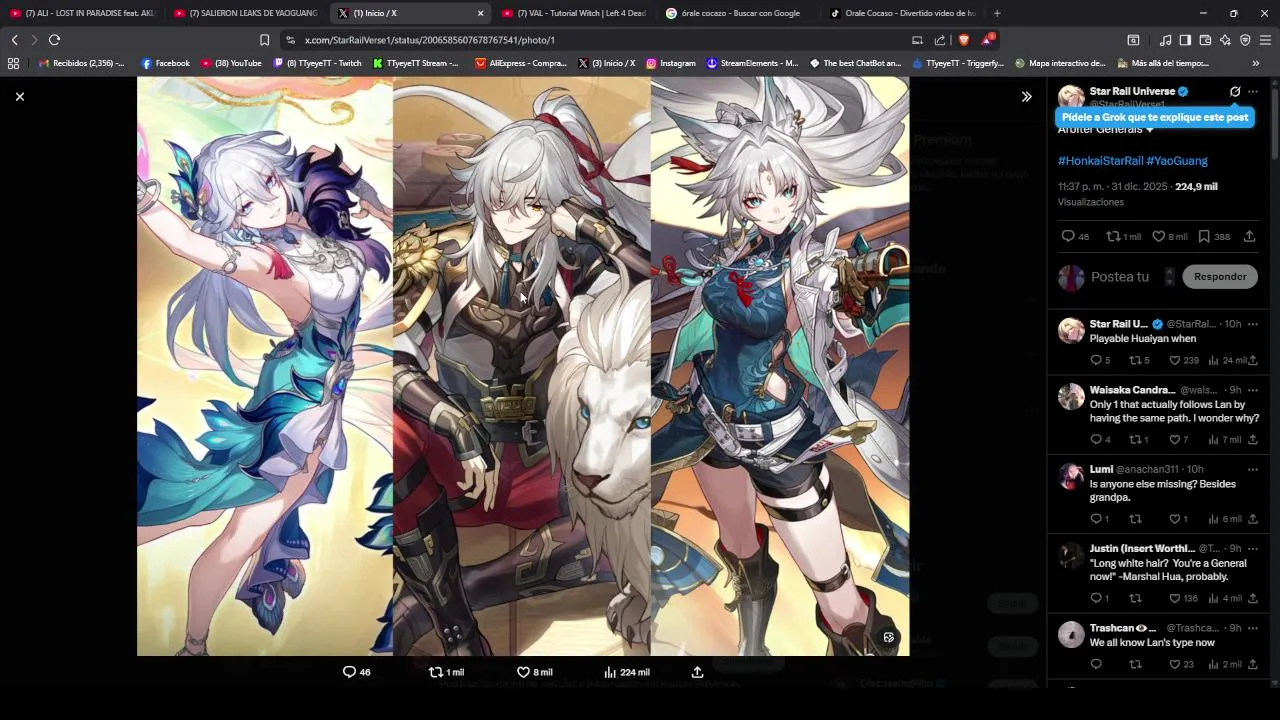This screenshot has width=1280, height=720.
Task: Open the Brave Rewards triangle icon
Action: tap(987, 40)
